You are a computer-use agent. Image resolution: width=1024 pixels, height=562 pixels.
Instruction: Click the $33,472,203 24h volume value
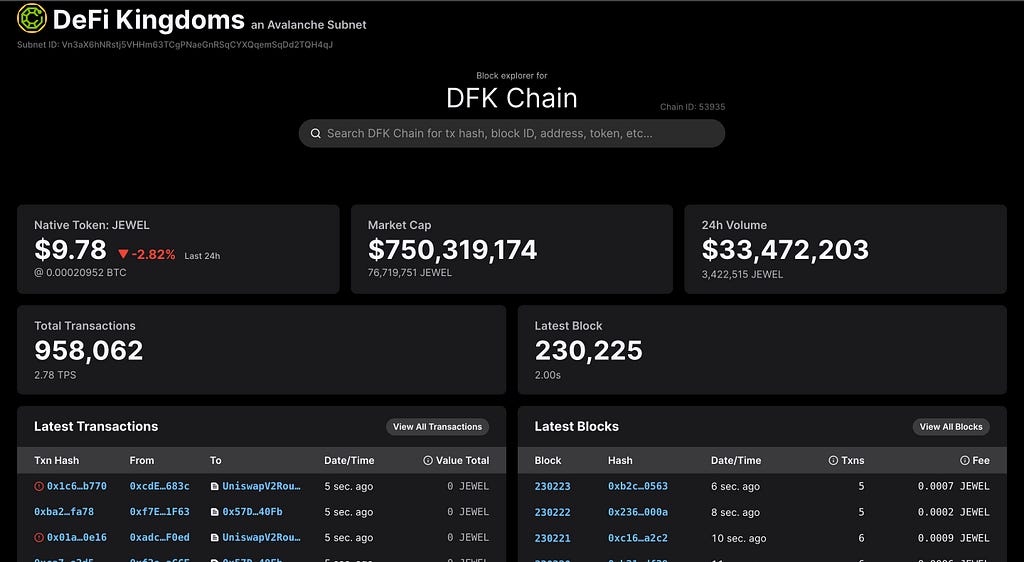pyautogui.click(x=785, y=250)
